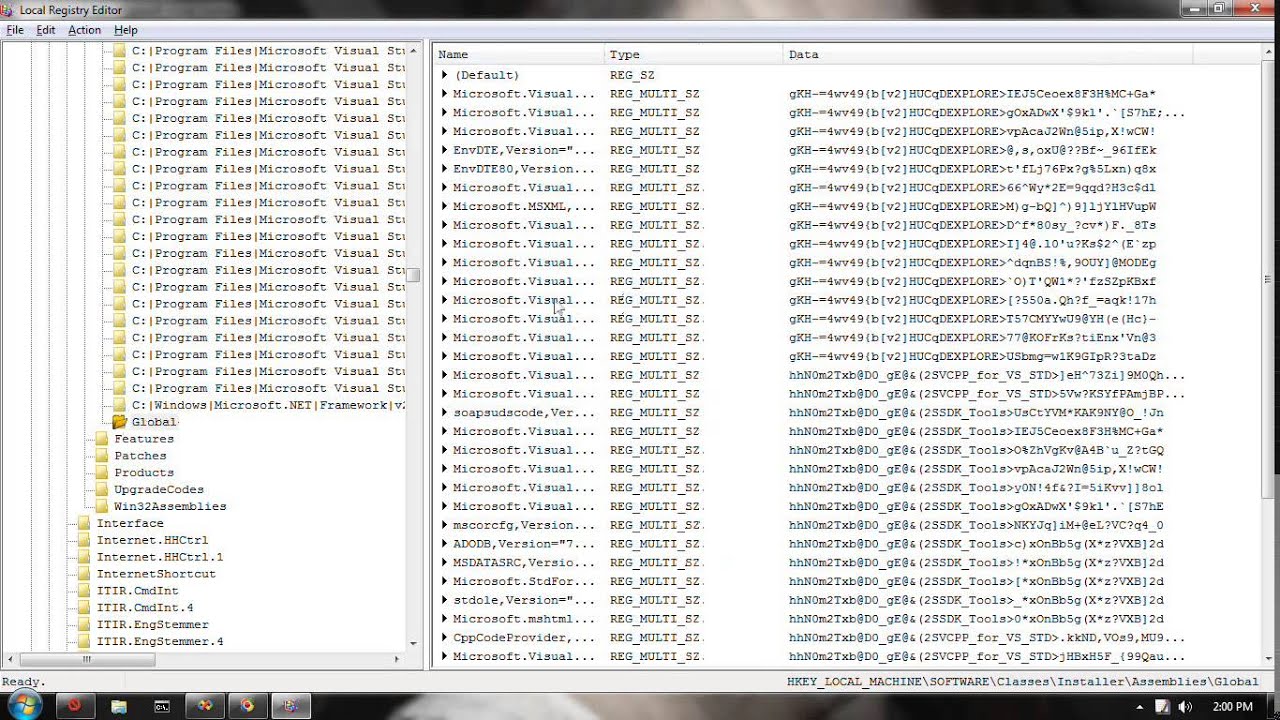
Task: Click the HKEY_LOCAL_MACHINE path in status bar
Action: click(1022, 682)
